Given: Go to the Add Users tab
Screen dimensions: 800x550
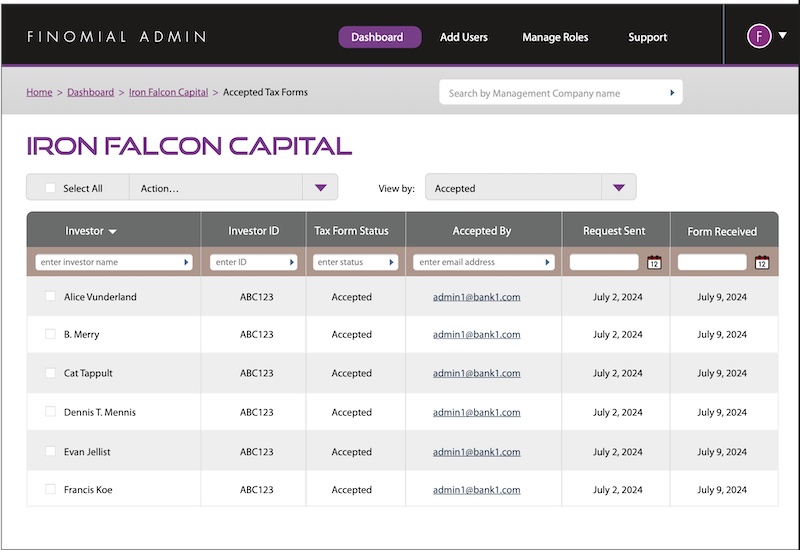Looking at the screenshot, I should point(464,37).
